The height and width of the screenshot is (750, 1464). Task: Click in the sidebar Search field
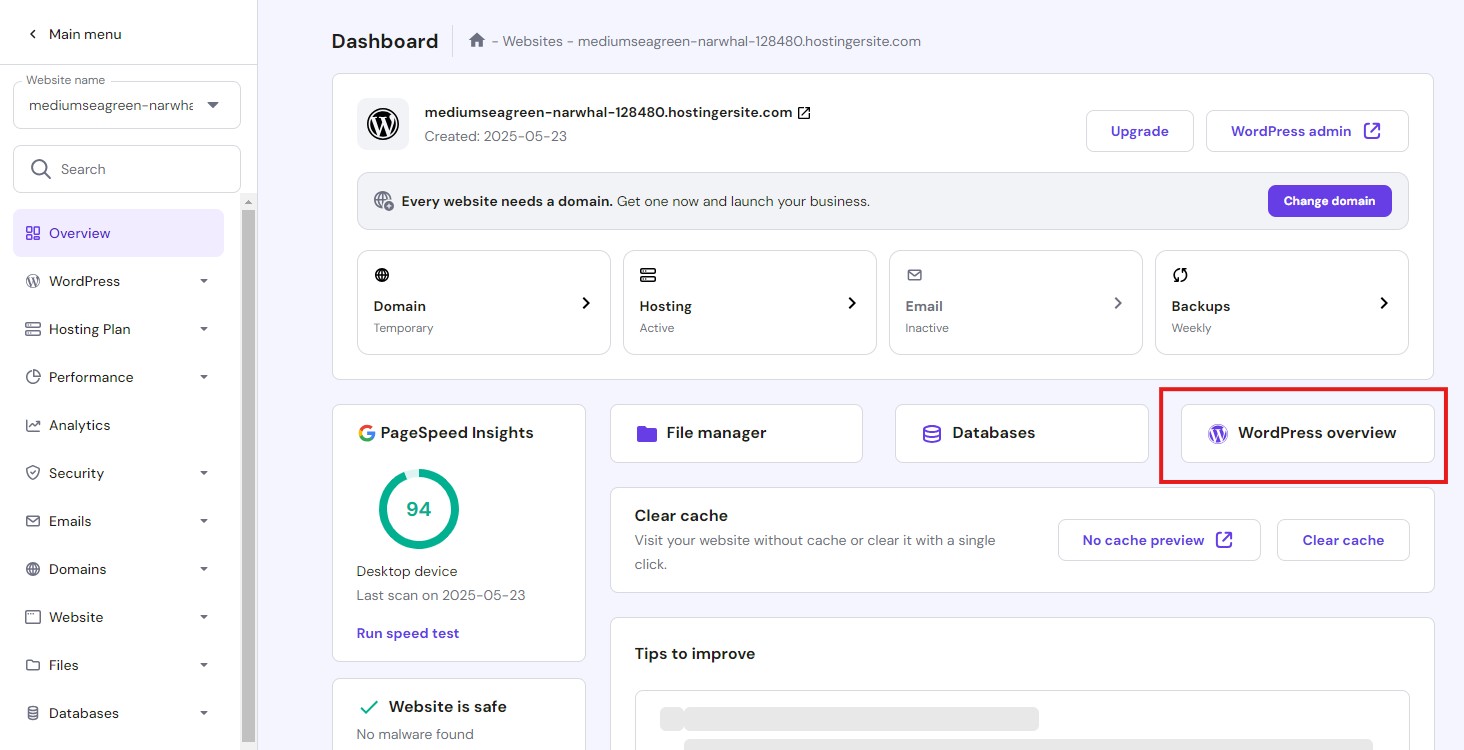point(127,169)
